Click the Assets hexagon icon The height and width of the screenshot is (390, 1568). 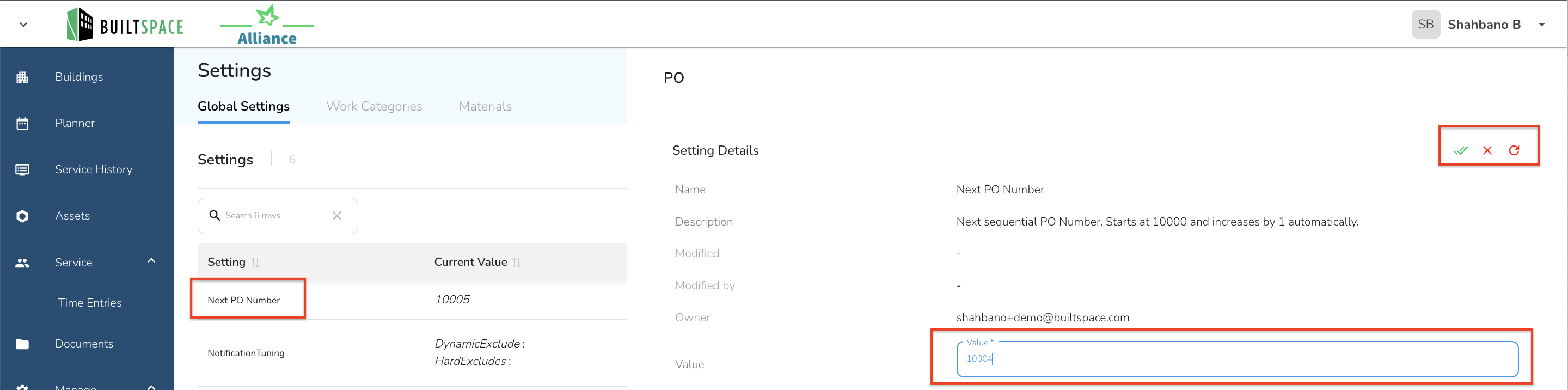click(x=22, y=216)
